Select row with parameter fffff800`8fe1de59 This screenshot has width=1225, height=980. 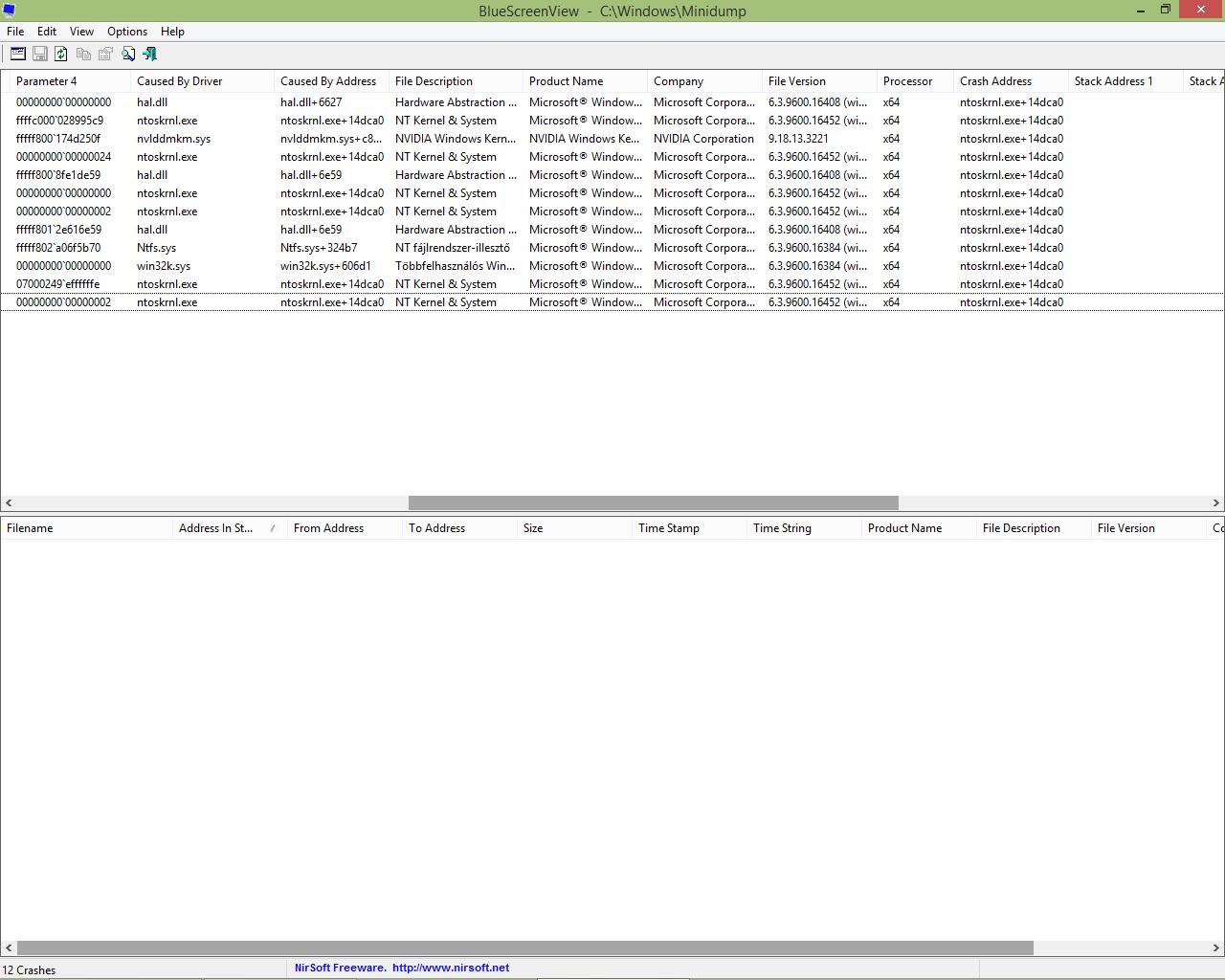612,175
